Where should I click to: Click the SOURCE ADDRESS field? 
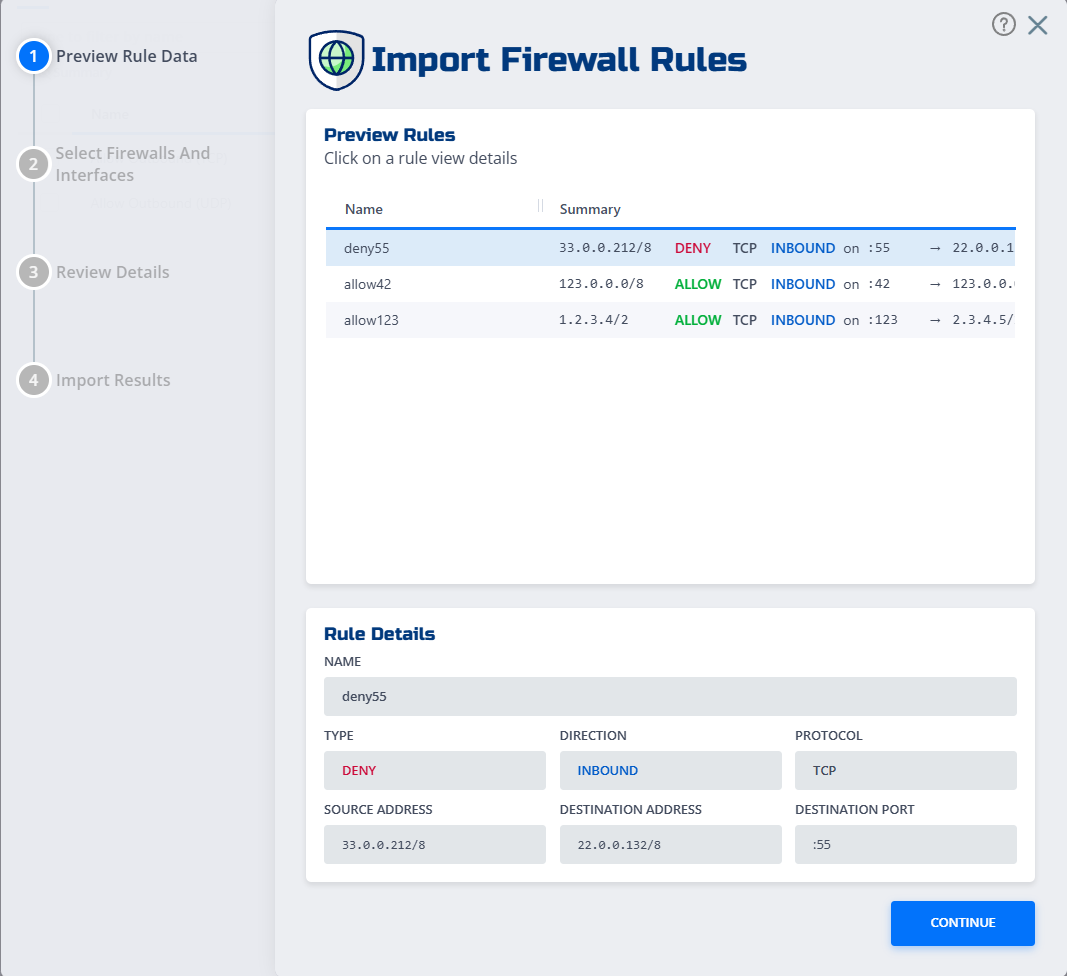434,844
